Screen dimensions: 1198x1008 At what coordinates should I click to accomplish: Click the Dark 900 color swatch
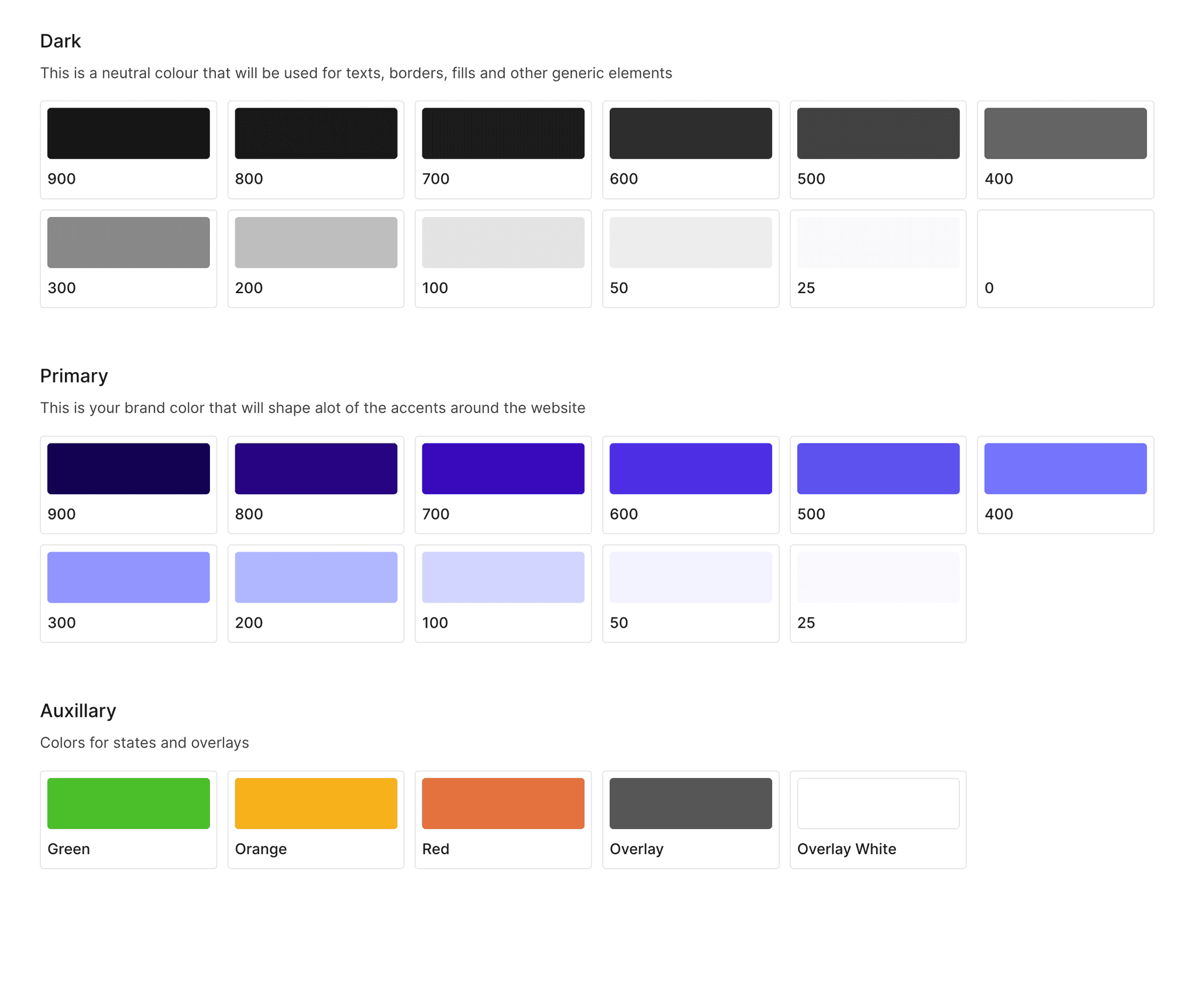coord(128,133)
